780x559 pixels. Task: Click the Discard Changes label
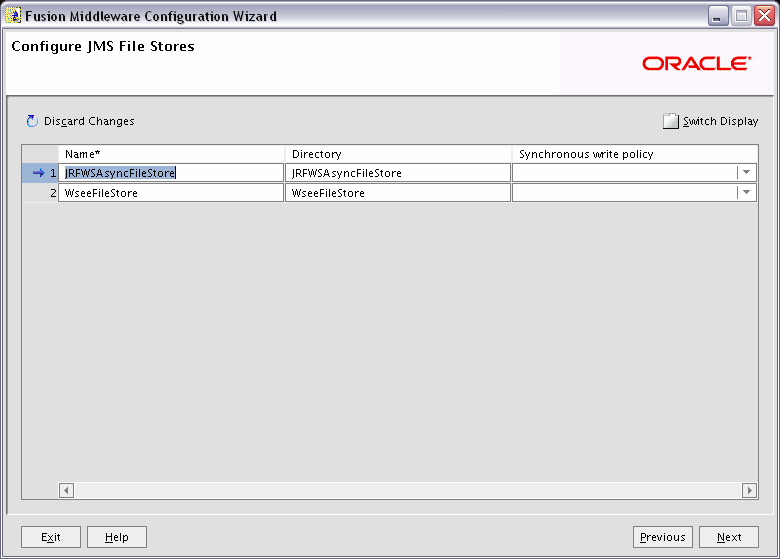click(x=89, y=121)
